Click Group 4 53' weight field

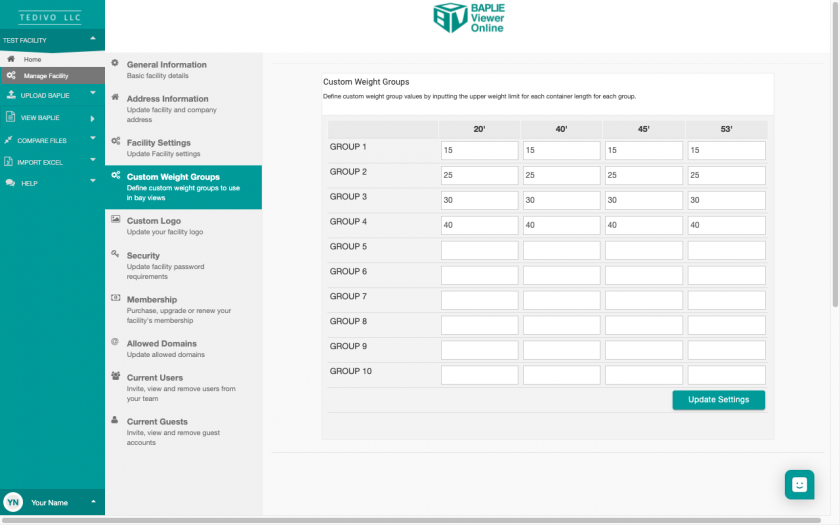[726, 225]
